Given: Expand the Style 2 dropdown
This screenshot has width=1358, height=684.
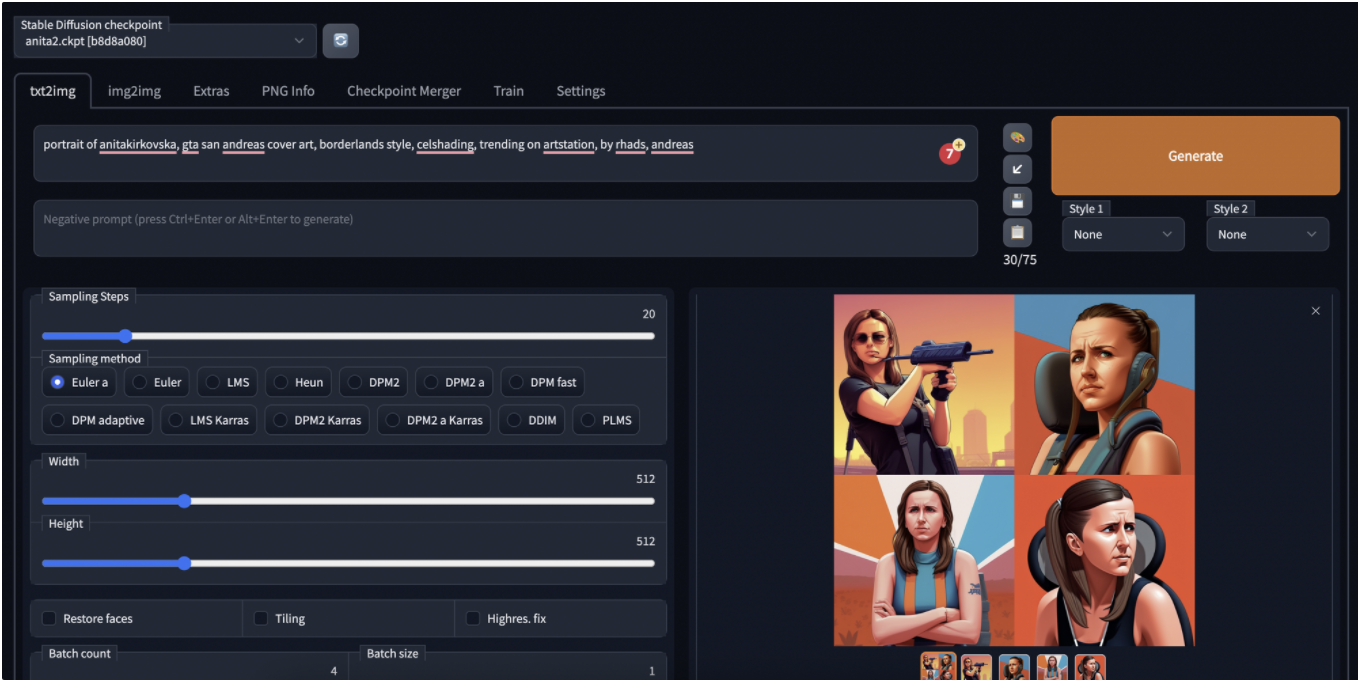Looking at the screenshot, I should coord(1266,235).
